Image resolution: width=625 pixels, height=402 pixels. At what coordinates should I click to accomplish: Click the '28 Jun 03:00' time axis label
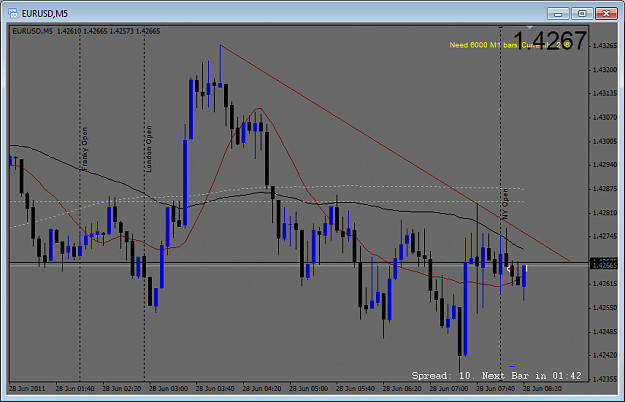168,388
